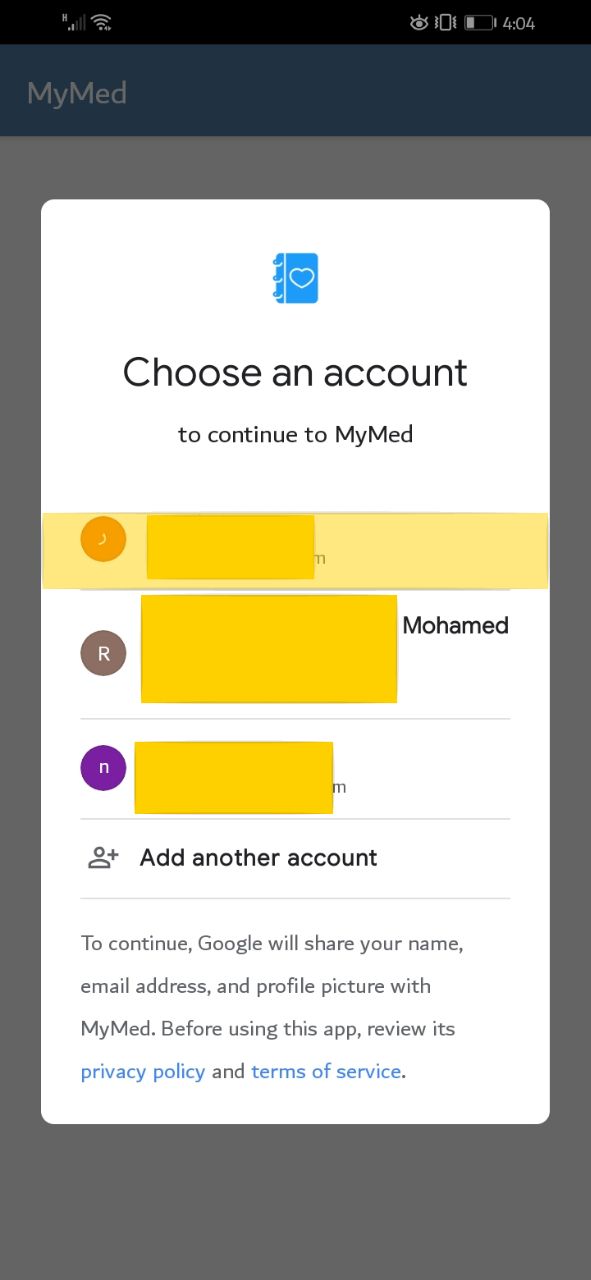Tap the highlighted first account row
The image size is (591, 1280).
(x=295, y=551)
